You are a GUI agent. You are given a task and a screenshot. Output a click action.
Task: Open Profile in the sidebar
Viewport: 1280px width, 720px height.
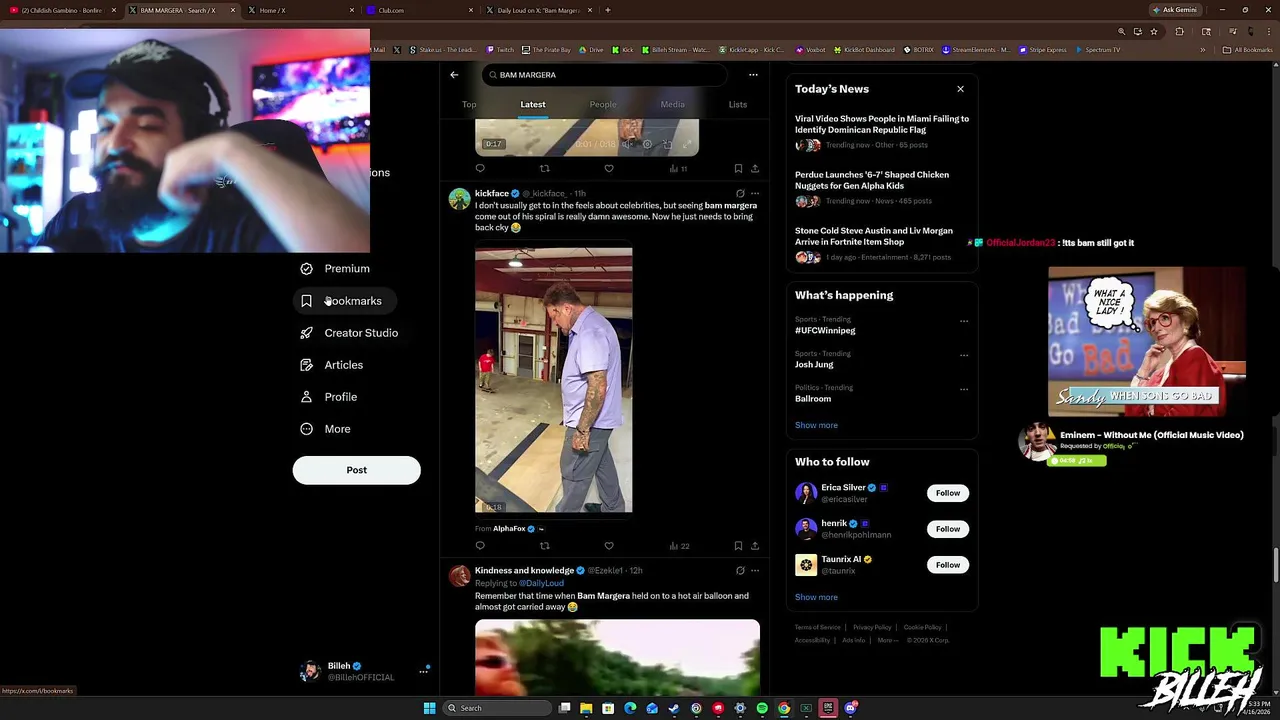330,397
